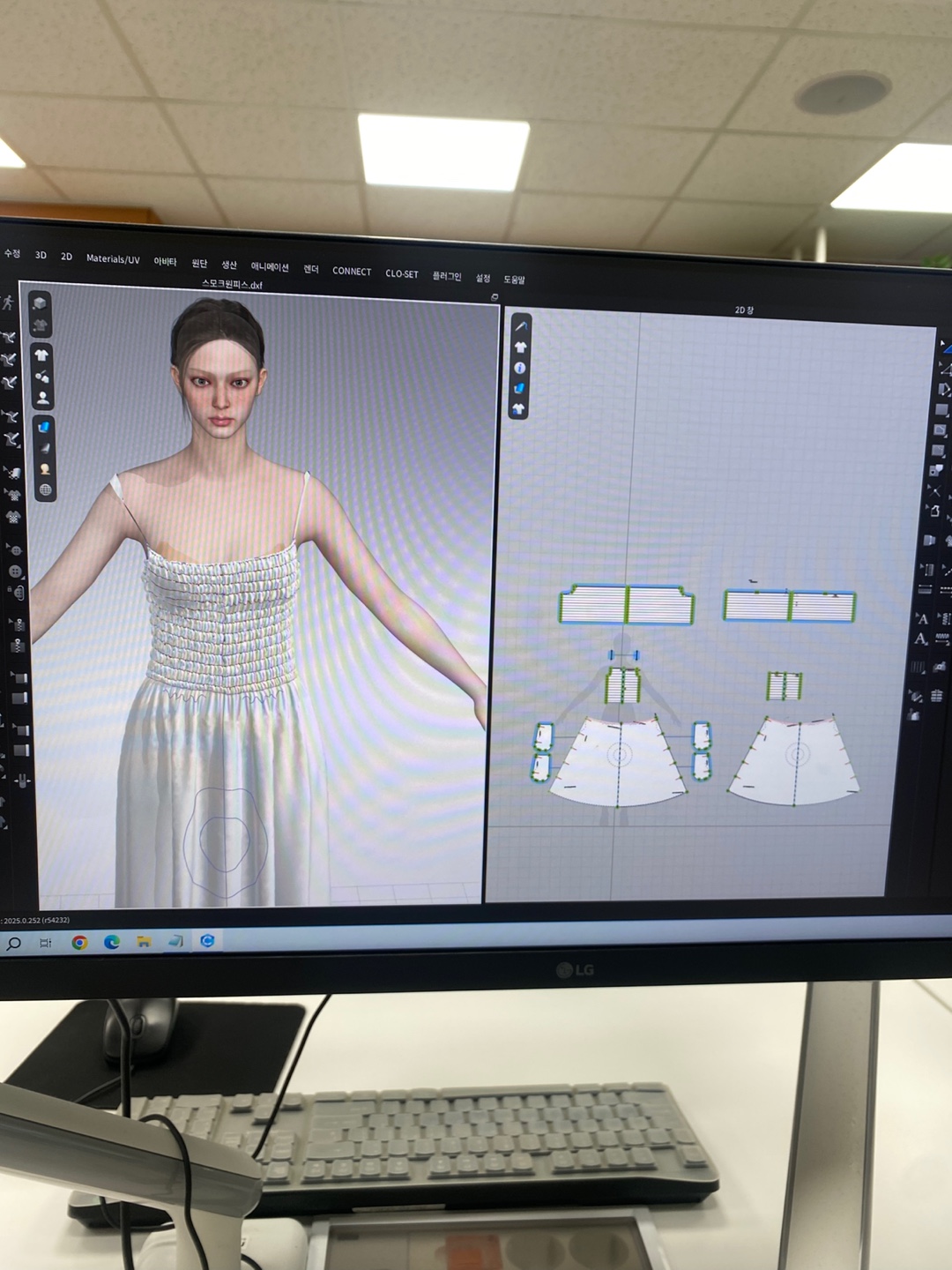Click the blue fabric texture icon in 3D toolbar
Viewport: 952px width, 1270px height.
tap(43, 427)
